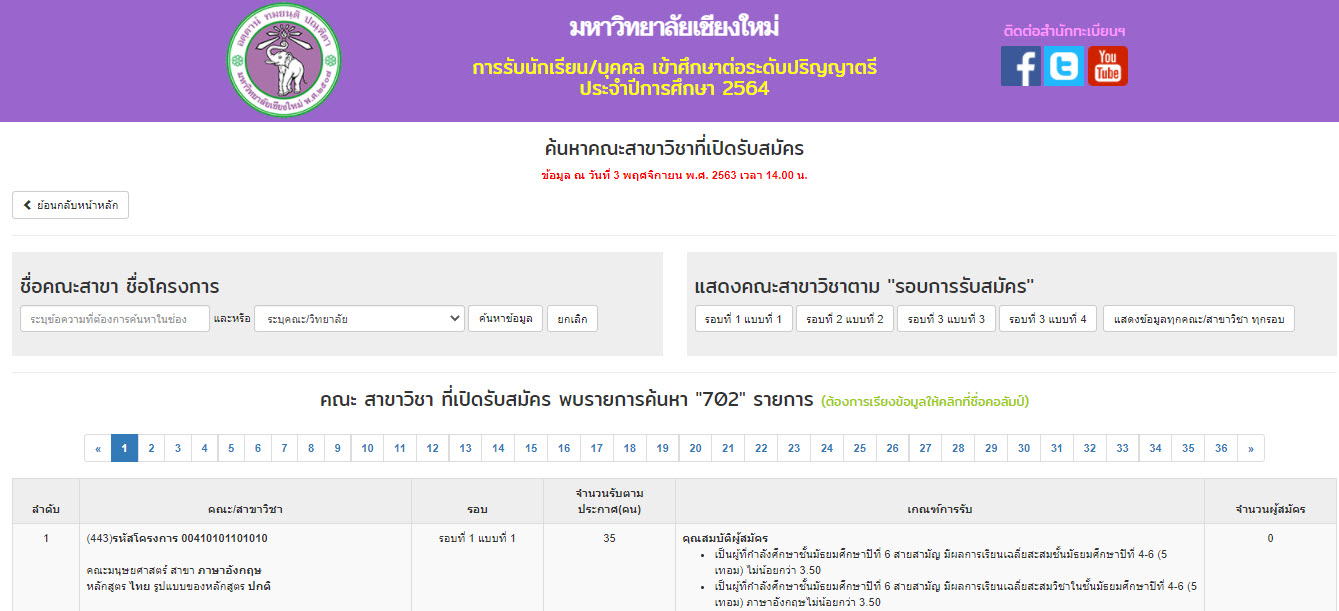
Task: Open the university's YouTube channel
Action: click(x=1107, y=67)
